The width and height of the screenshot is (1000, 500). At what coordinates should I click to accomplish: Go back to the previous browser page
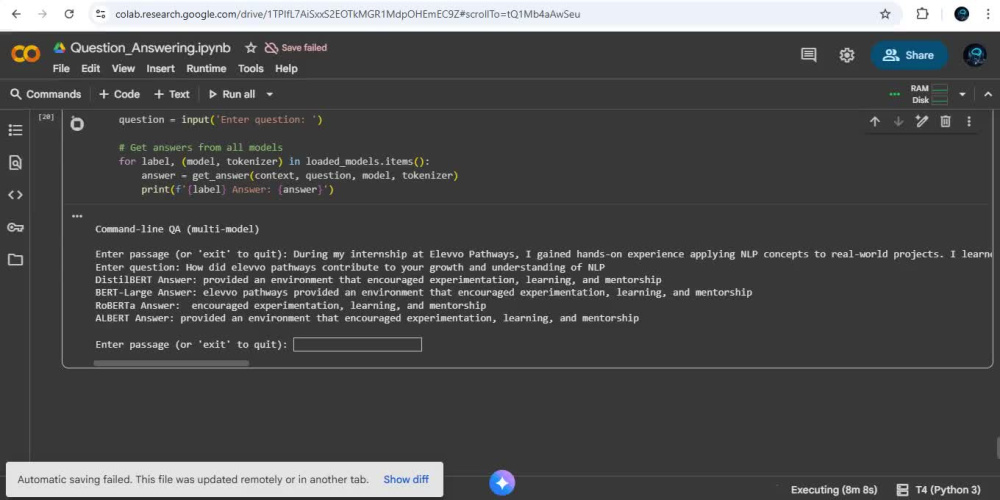16,14
